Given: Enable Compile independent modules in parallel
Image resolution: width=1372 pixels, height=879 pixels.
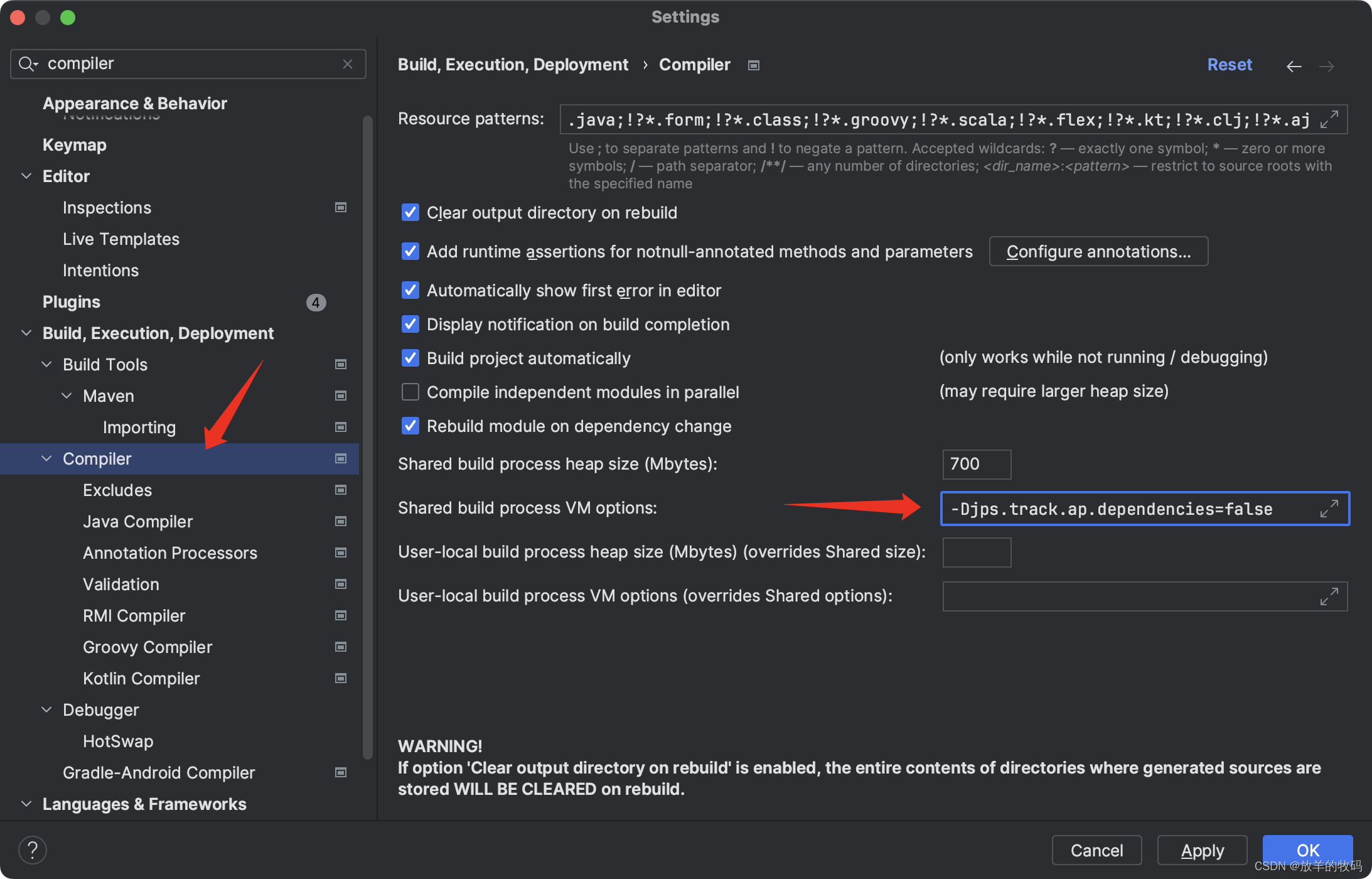Looking at the screenshot, I should [410, 391].
